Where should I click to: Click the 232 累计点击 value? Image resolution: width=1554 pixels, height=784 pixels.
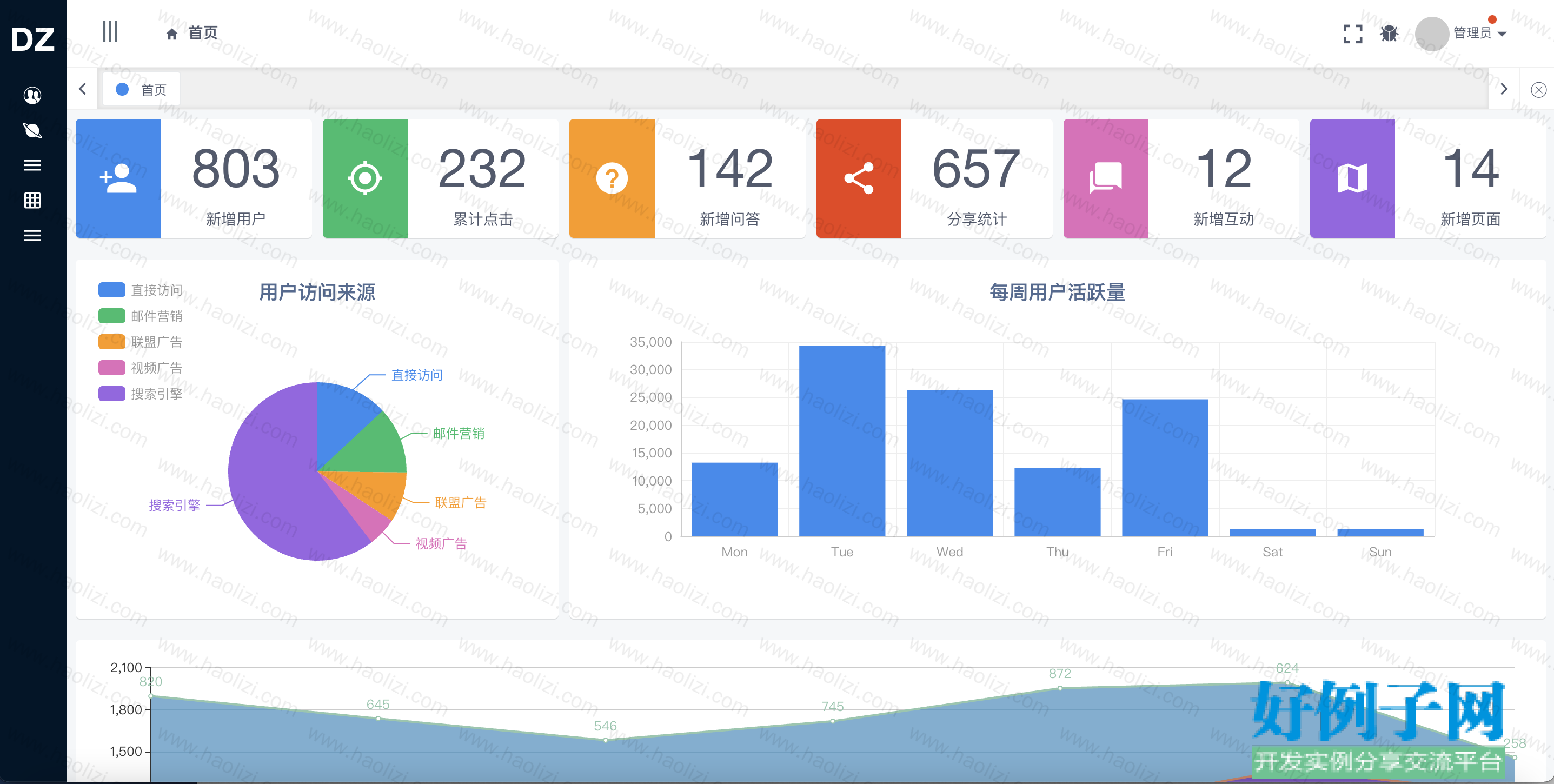pyautogui.click(x=483, y=169)
